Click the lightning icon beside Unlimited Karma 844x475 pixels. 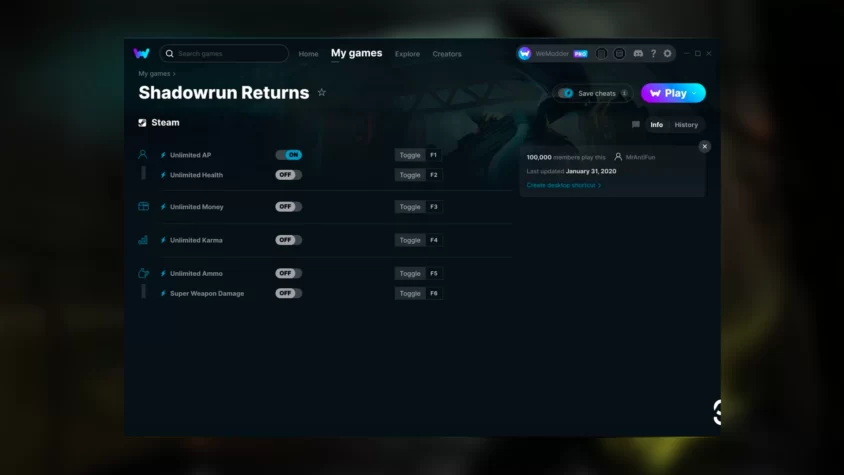163,240
